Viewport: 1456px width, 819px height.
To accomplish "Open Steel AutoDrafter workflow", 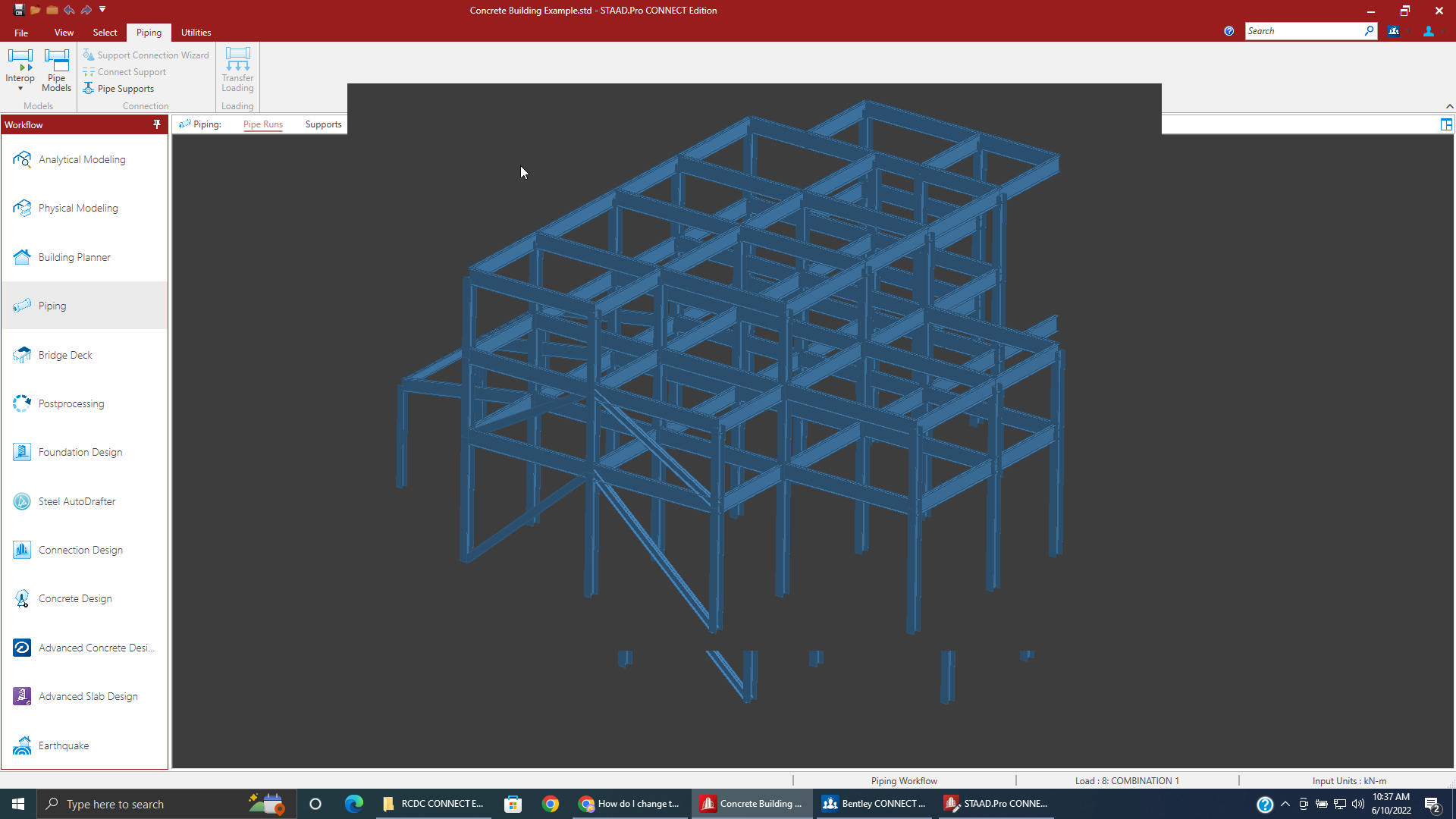I will (84, 501).
